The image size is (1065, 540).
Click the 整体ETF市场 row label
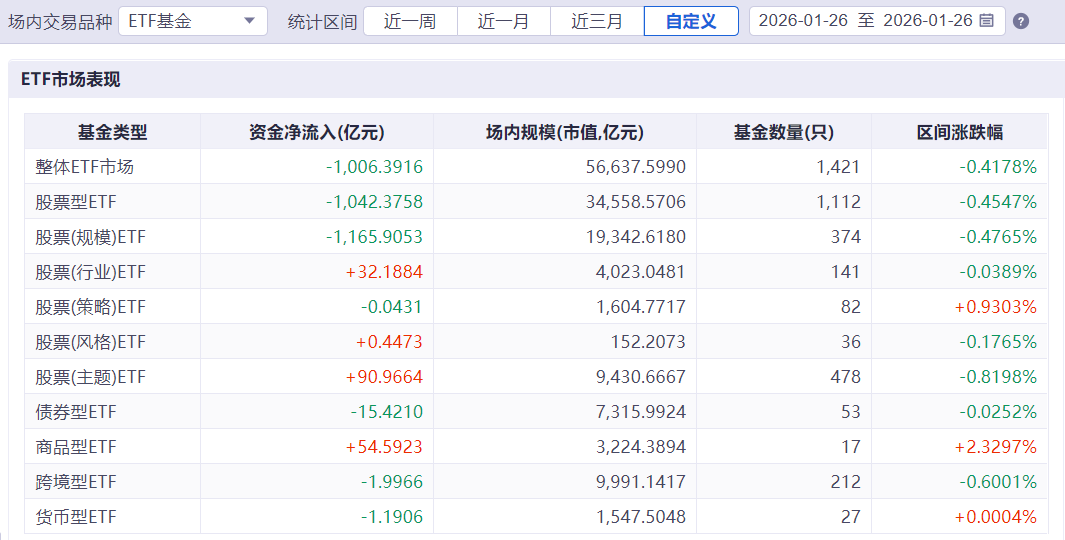84,167
